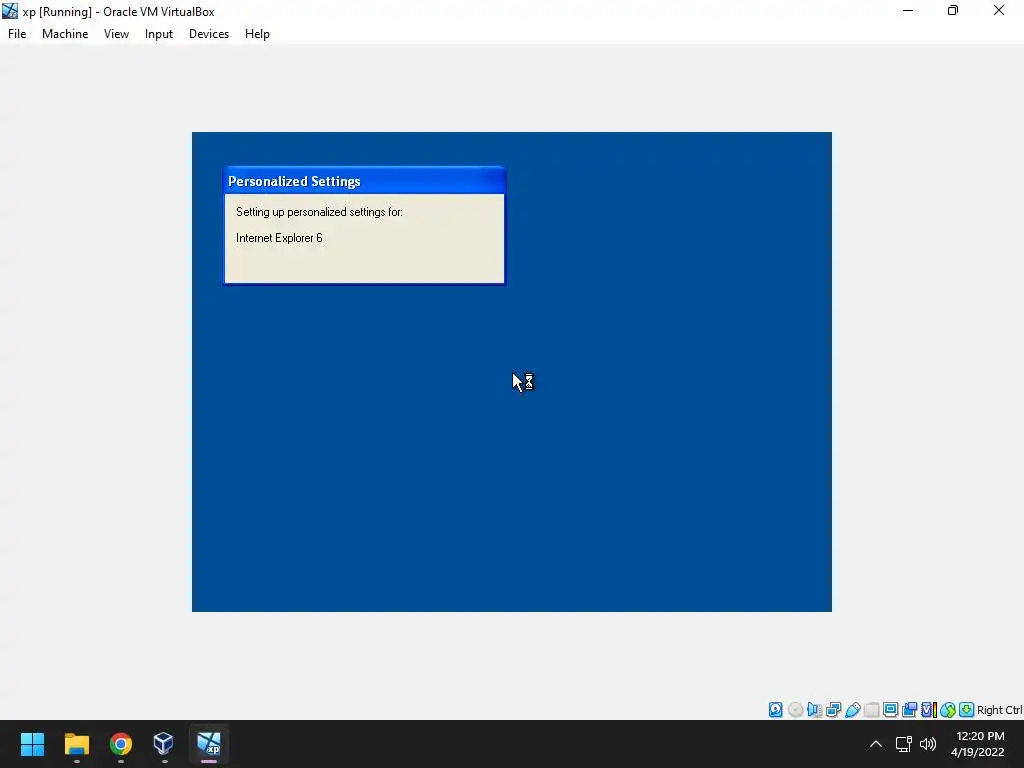This screenshot has width=1024, height=768.
Task: Open the File menu in VirtualBox
Action: pyautogui.click(x=17, y=34)
